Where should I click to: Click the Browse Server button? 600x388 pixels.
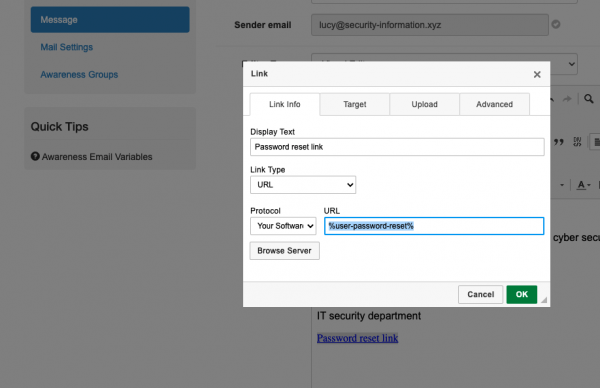(284, 251)
